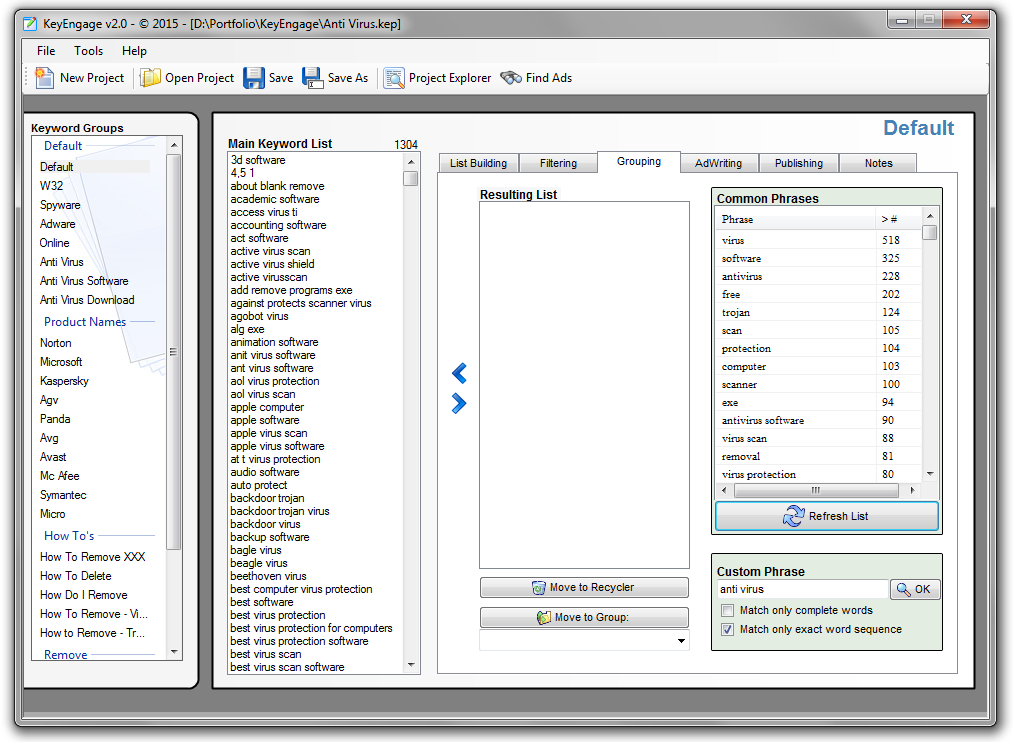Image resolution: width=1013 pixels, height=742 pixels.
Task: Open Project using the folder icon
Action: pos(150,78)
